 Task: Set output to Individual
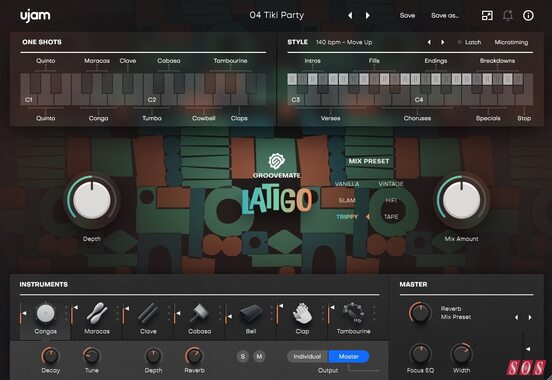307,356
